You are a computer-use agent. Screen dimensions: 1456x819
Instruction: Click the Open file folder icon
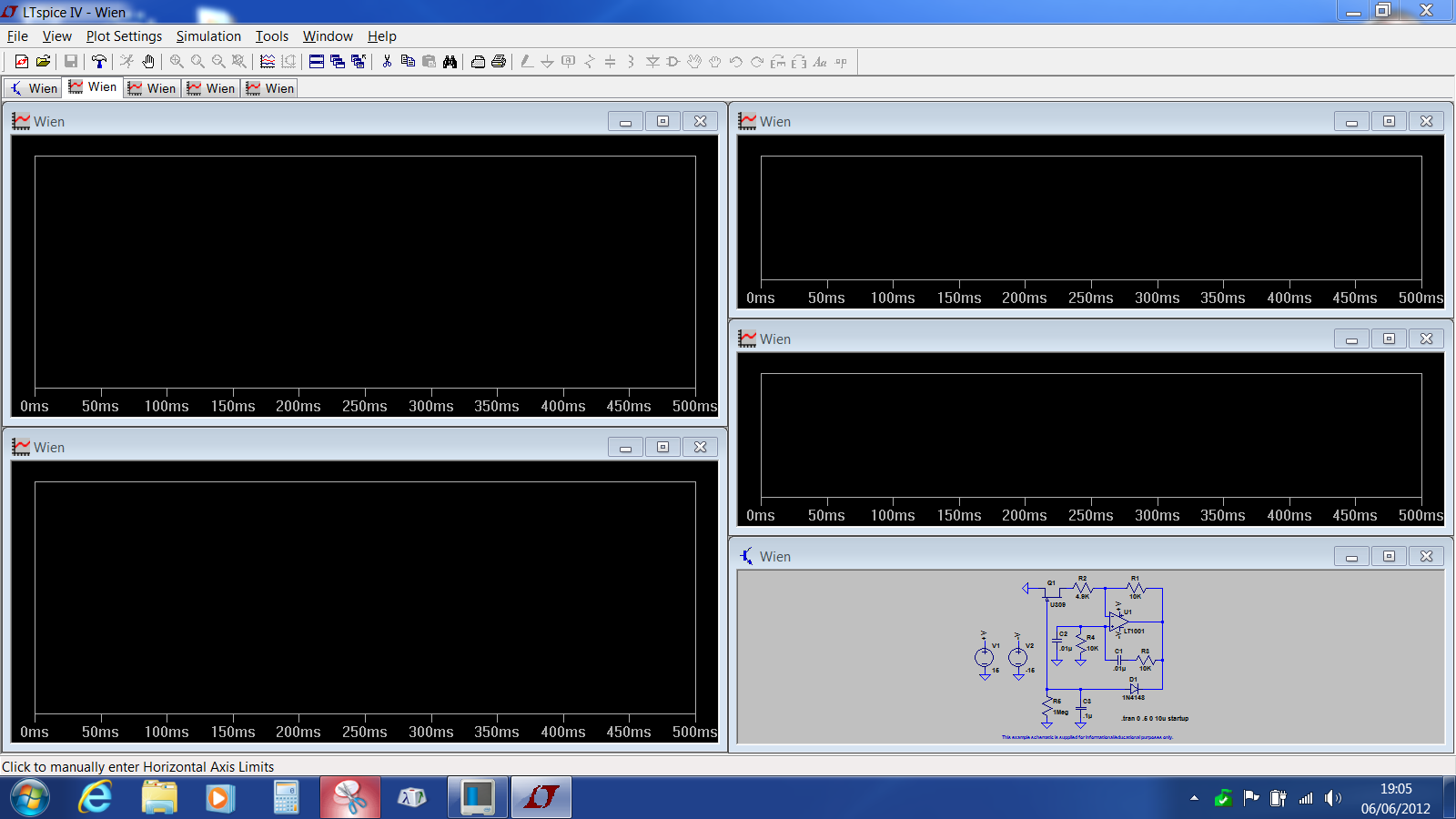(x=43, y=62)
